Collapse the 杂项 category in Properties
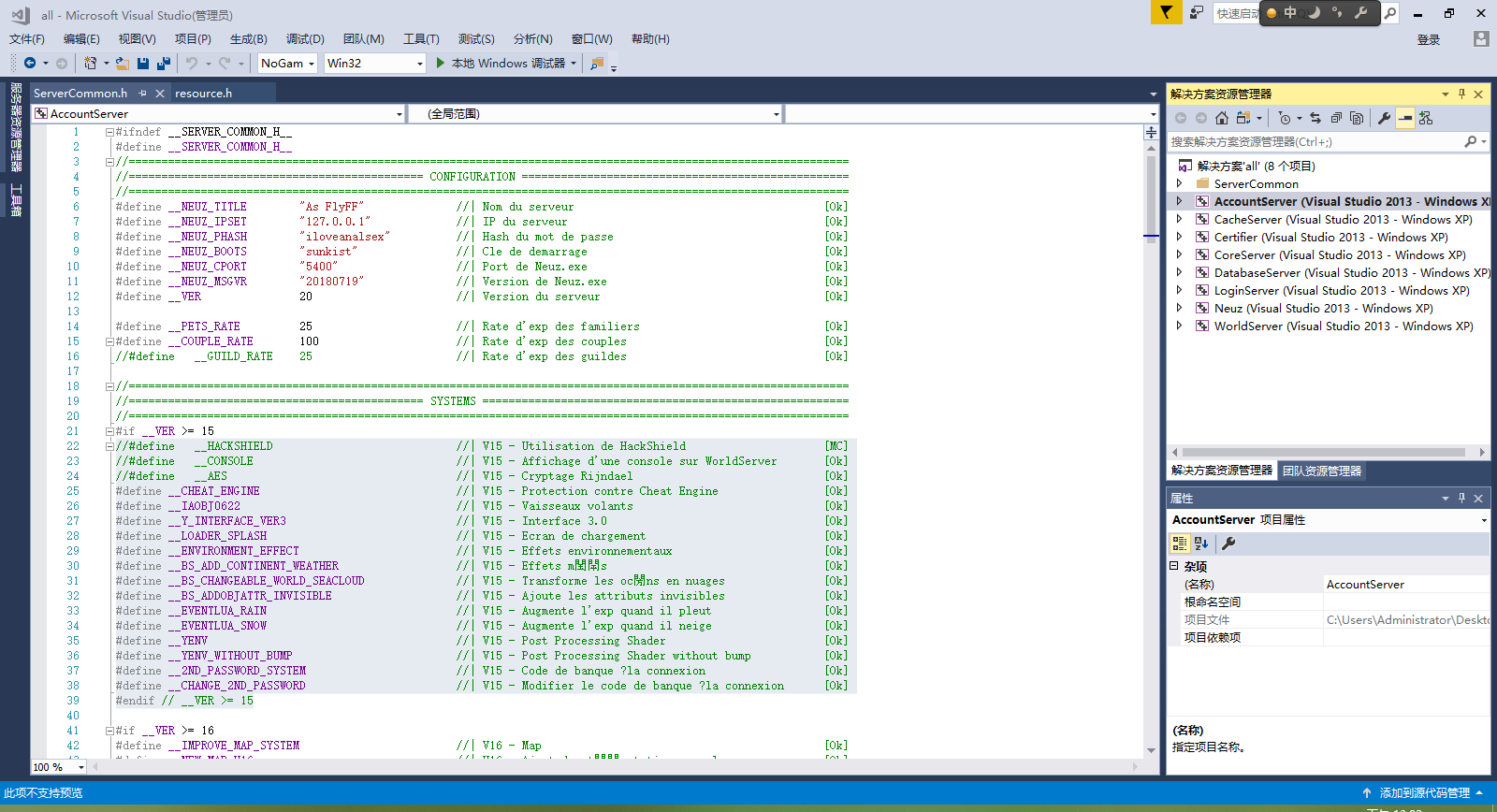1497x812 pixels. pyautogui.click(x=1174, y=566)
